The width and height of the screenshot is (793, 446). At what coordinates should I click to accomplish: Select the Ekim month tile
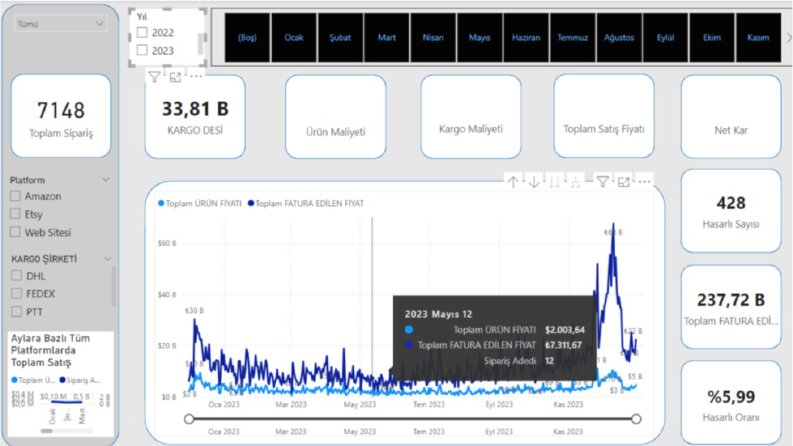click(x=712, y=37)
